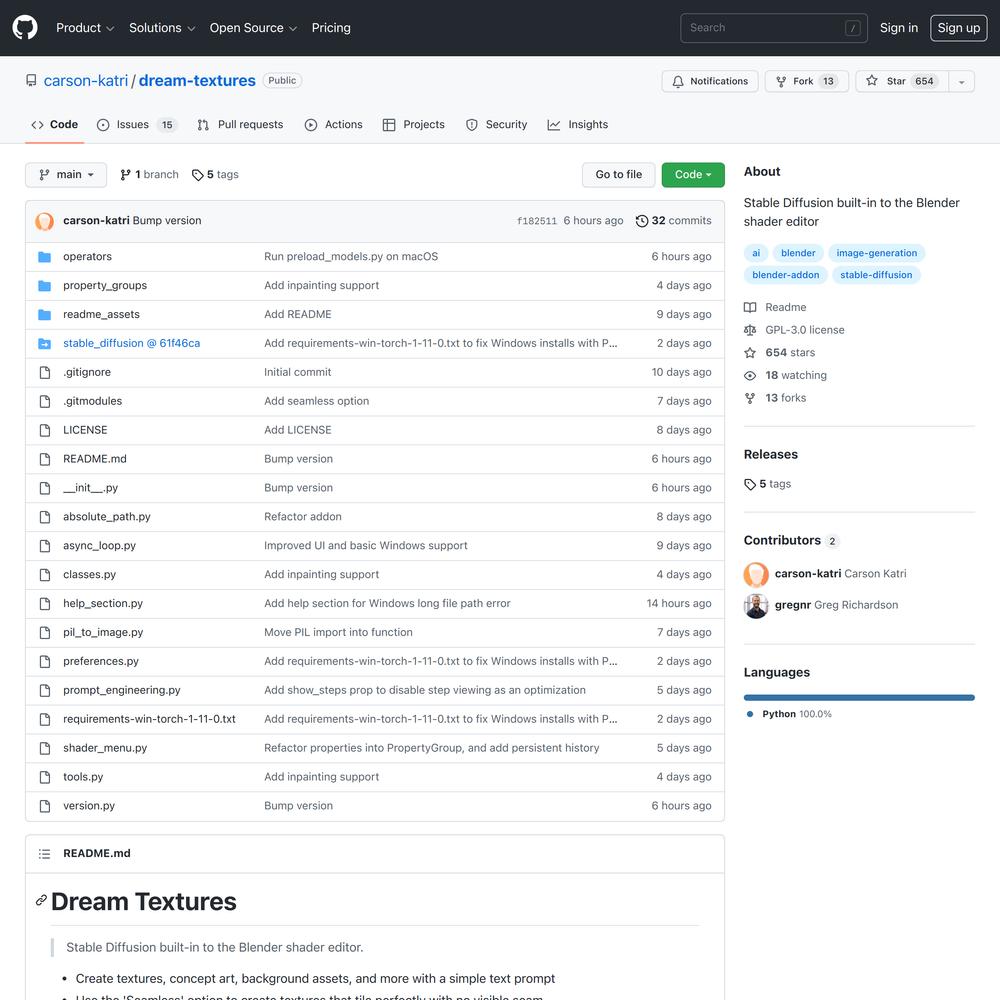1000x1000 pixels.
Task: Click the scale icon beside GPL-3.0 license
Action: point(750,330)
